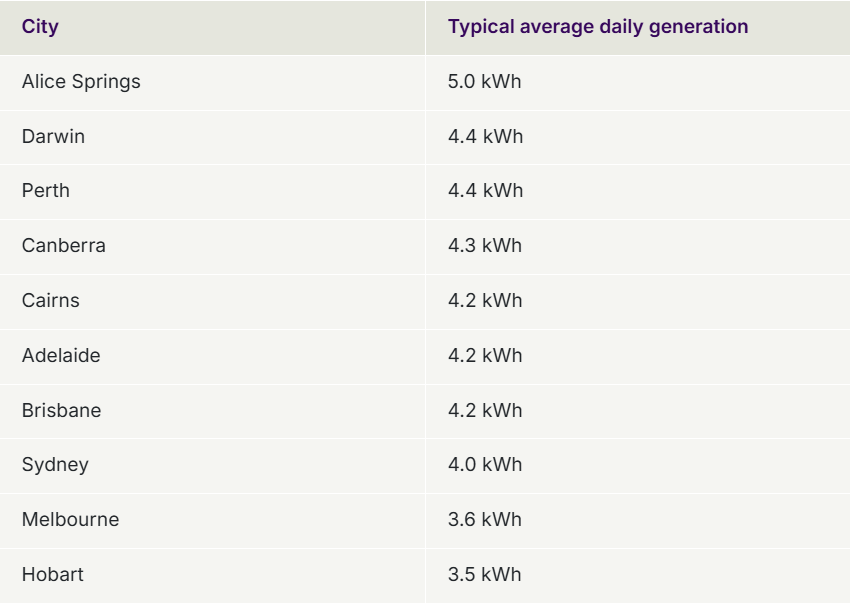
Task: Click the Typical average daily generation header
Action: click(597, 27)
